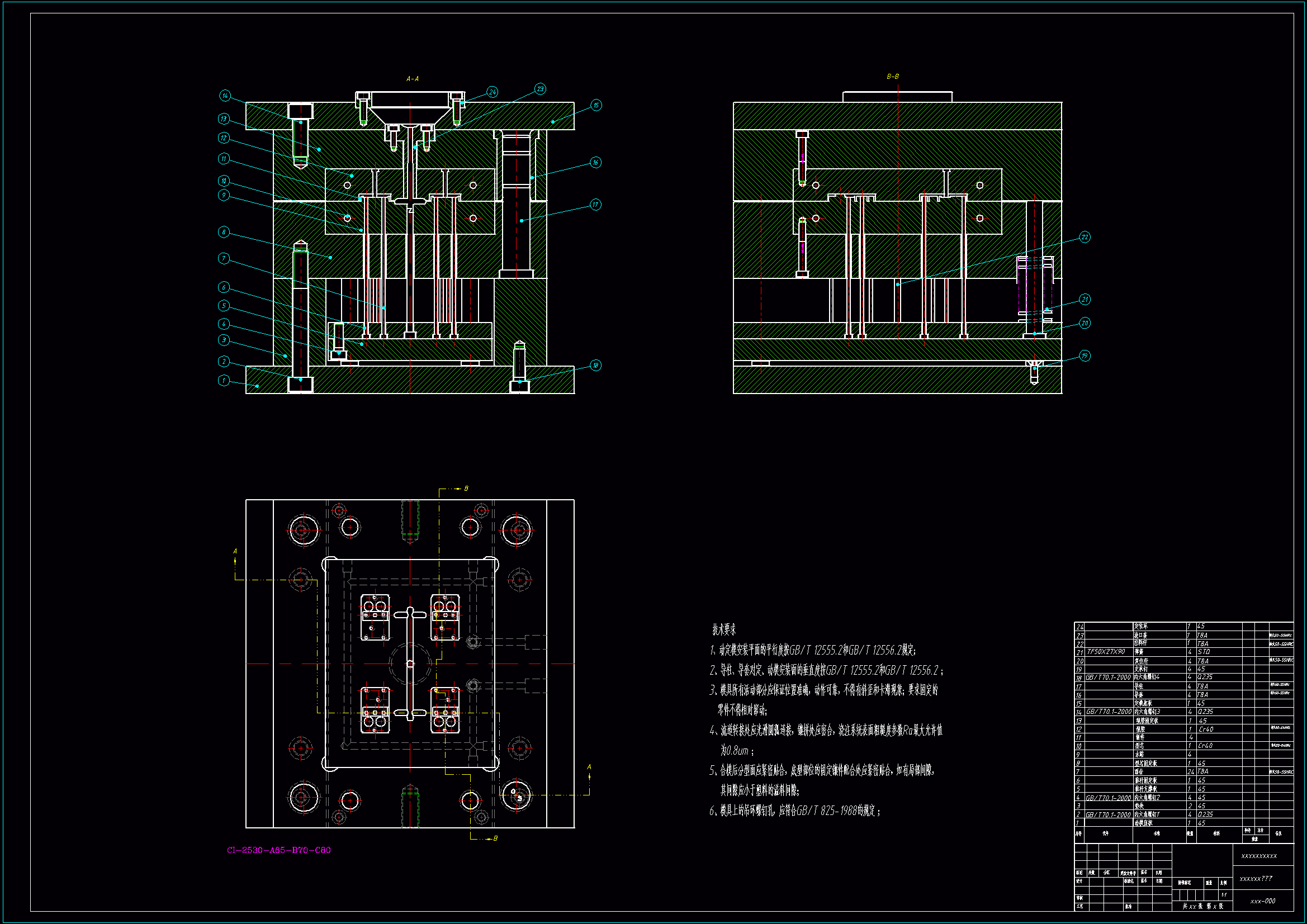Click part balloon number 17
This screenshot has height=924, width=1307.
point(595,205)
